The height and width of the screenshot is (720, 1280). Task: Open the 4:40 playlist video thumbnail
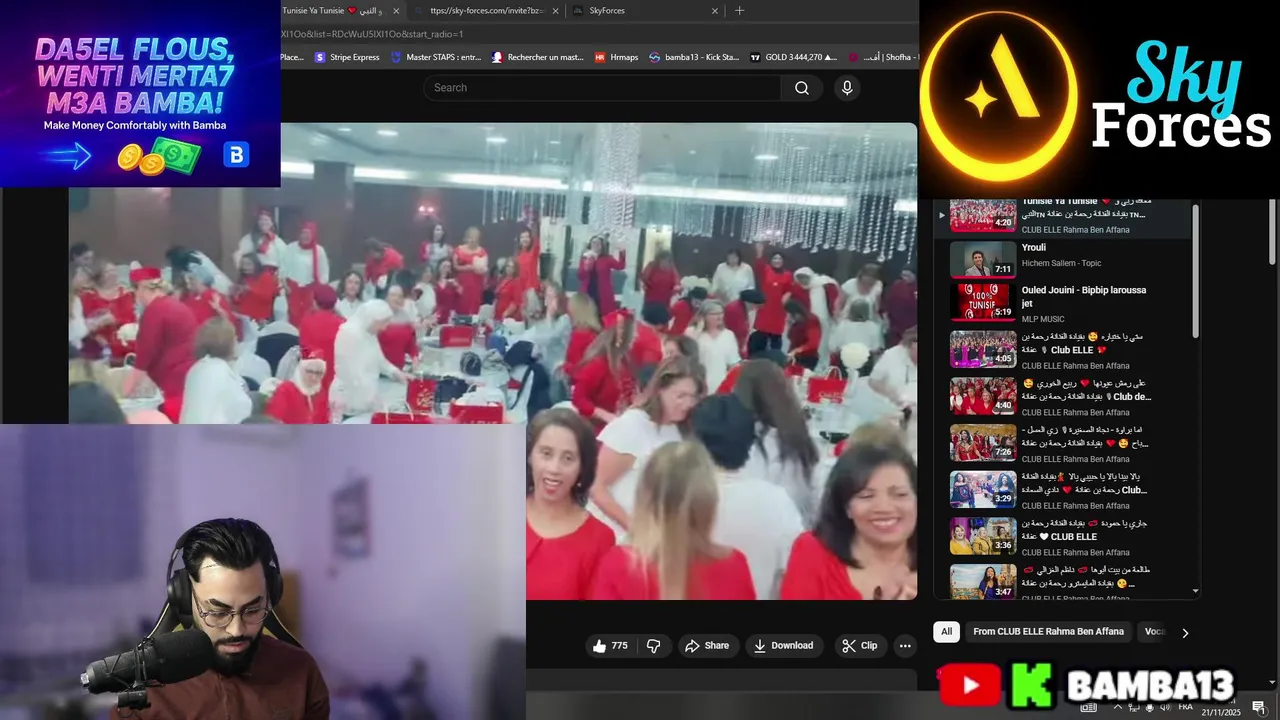tap(983, 396)
